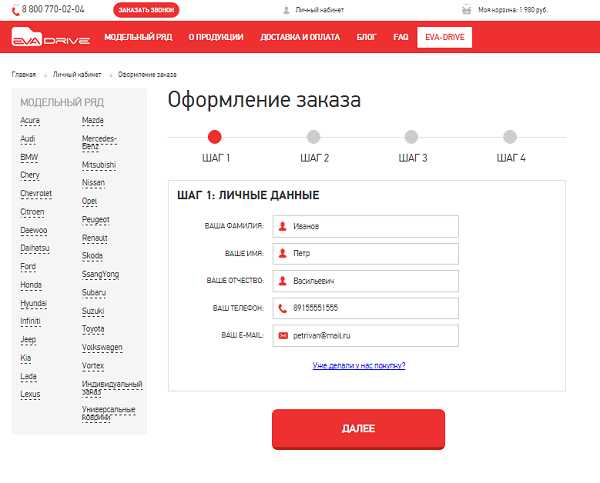The image size is (600, 483).
Task: Click the Заказать звонок button
Action: point(146,10)
